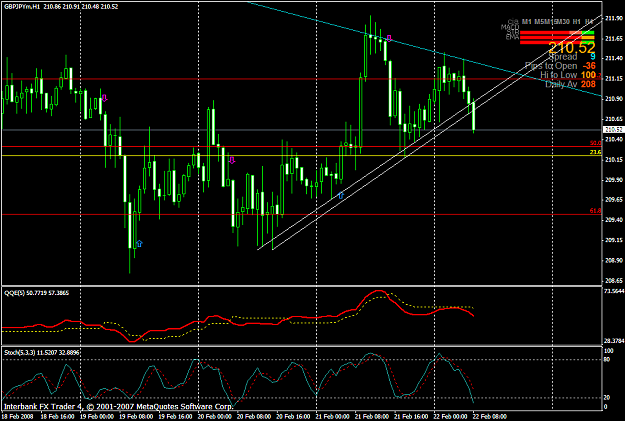Click the 19 Feb 16:00 time label
Viewport: 625px width, 421px height.
pos(175,417)
